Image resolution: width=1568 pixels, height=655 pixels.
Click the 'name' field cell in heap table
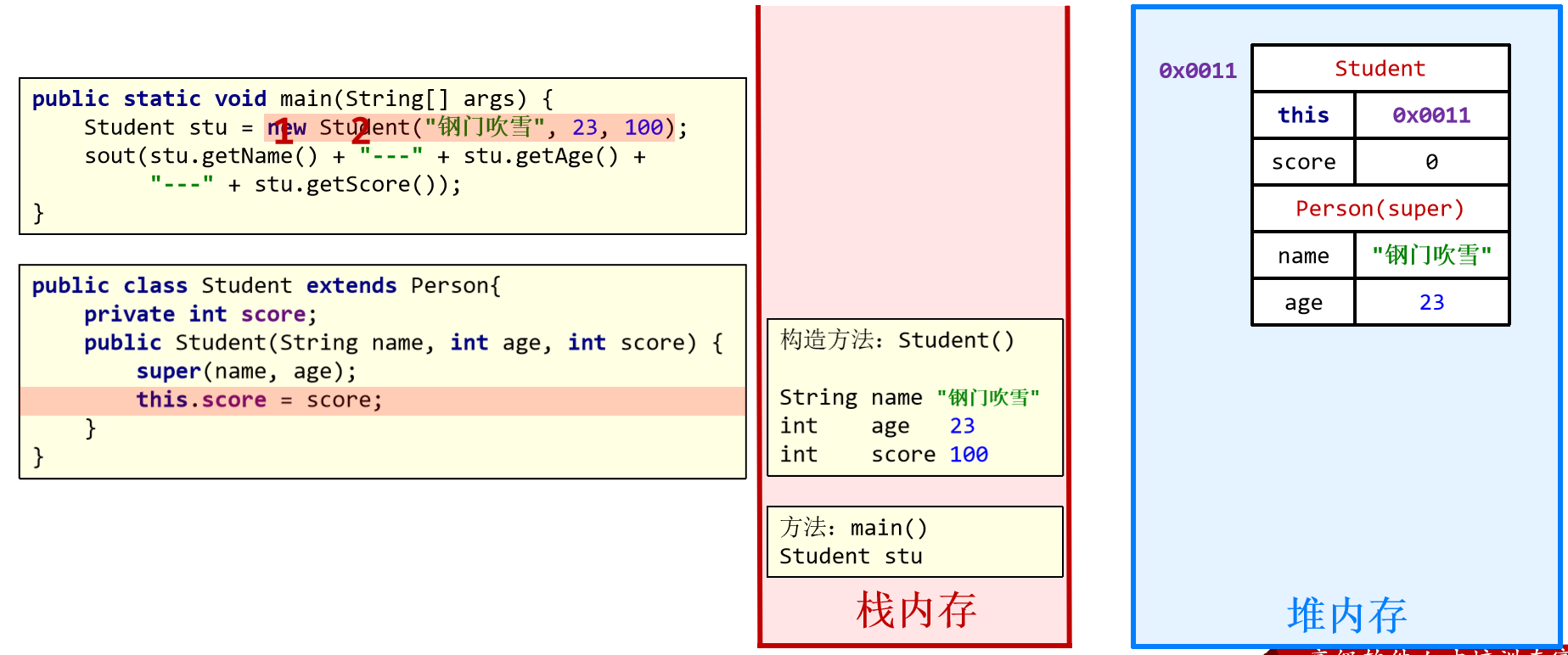[1303, 255]
